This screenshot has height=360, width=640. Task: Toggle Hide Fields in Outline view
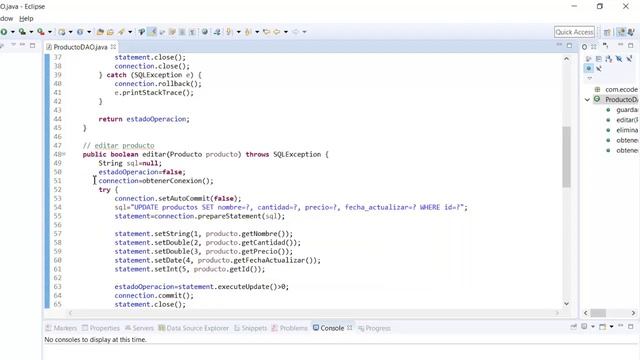tap(619, 59)
